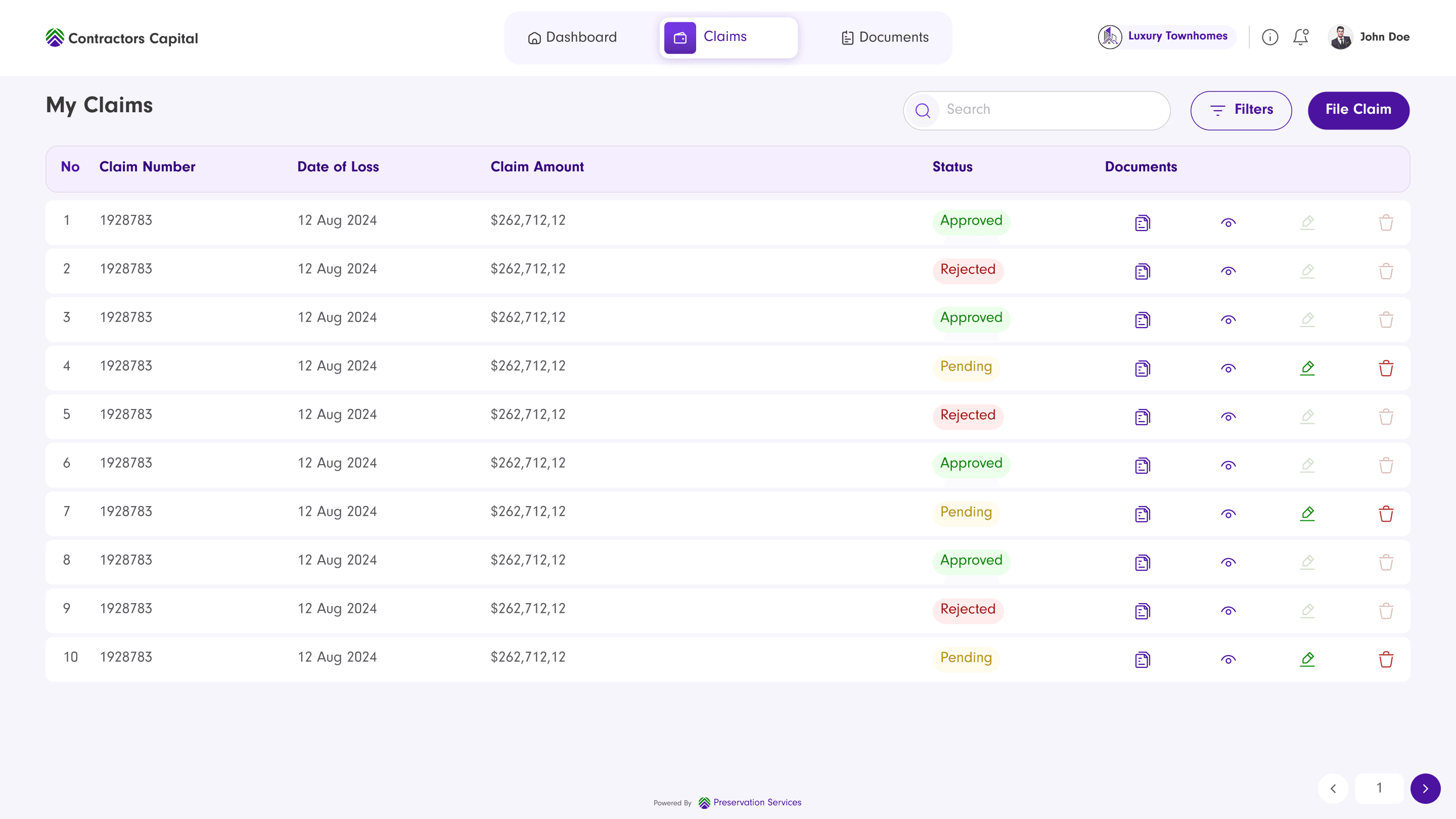Open documents icon for claim row 2

(x=1143, y=271)
